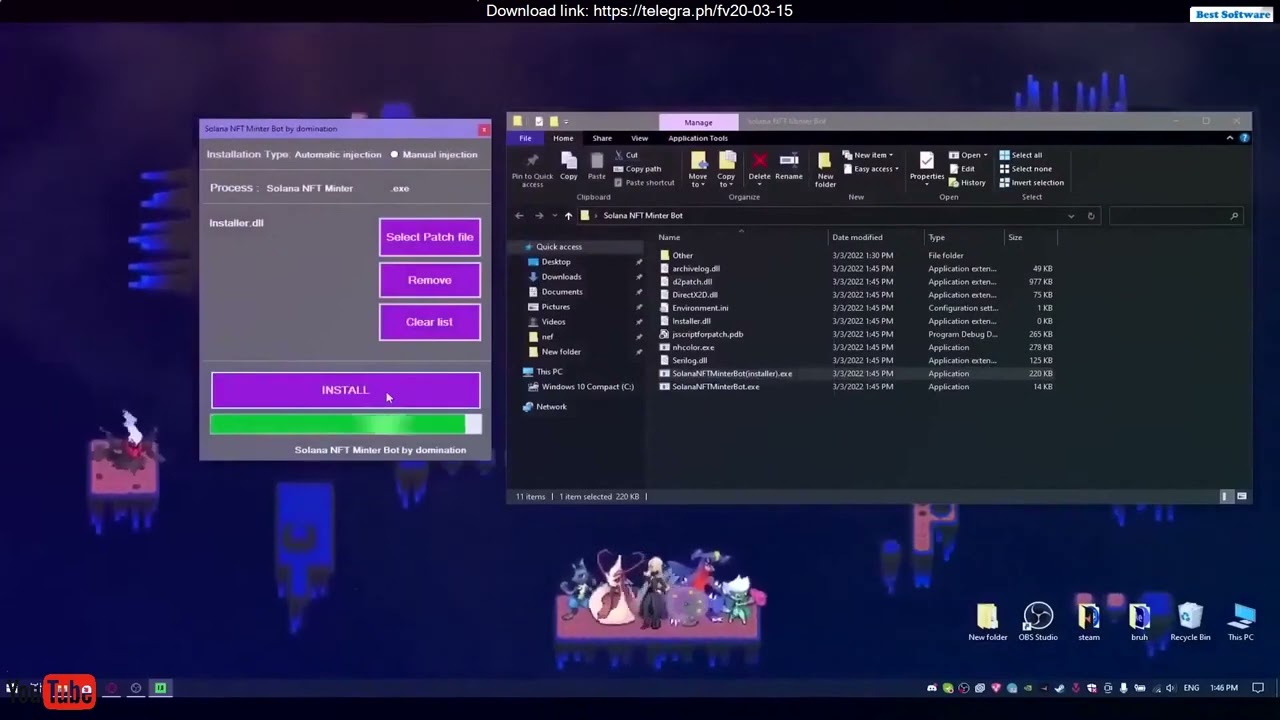Refresh the Explorer address bar
The width and height of the screenshot is (1280, 720).
tap(1091, 216)
